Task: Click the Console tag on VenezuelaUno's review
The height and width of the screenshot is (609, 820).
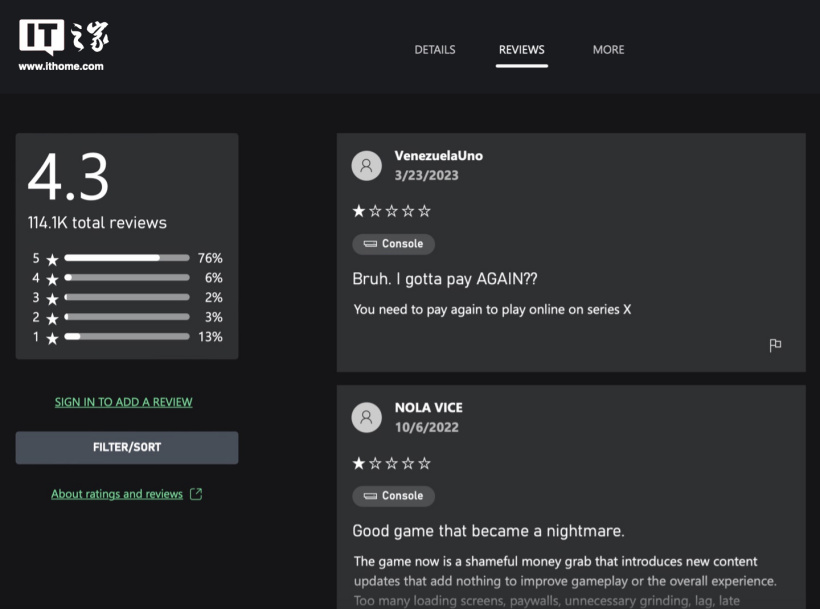Action: pyautogui.click(x=393, y=244)
